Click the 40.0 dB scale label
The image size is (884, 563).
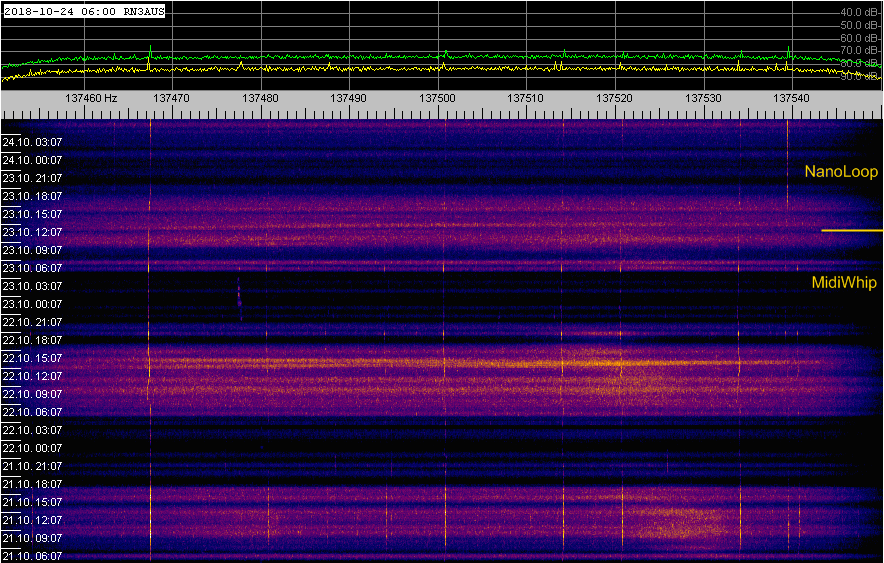(859, 13)
